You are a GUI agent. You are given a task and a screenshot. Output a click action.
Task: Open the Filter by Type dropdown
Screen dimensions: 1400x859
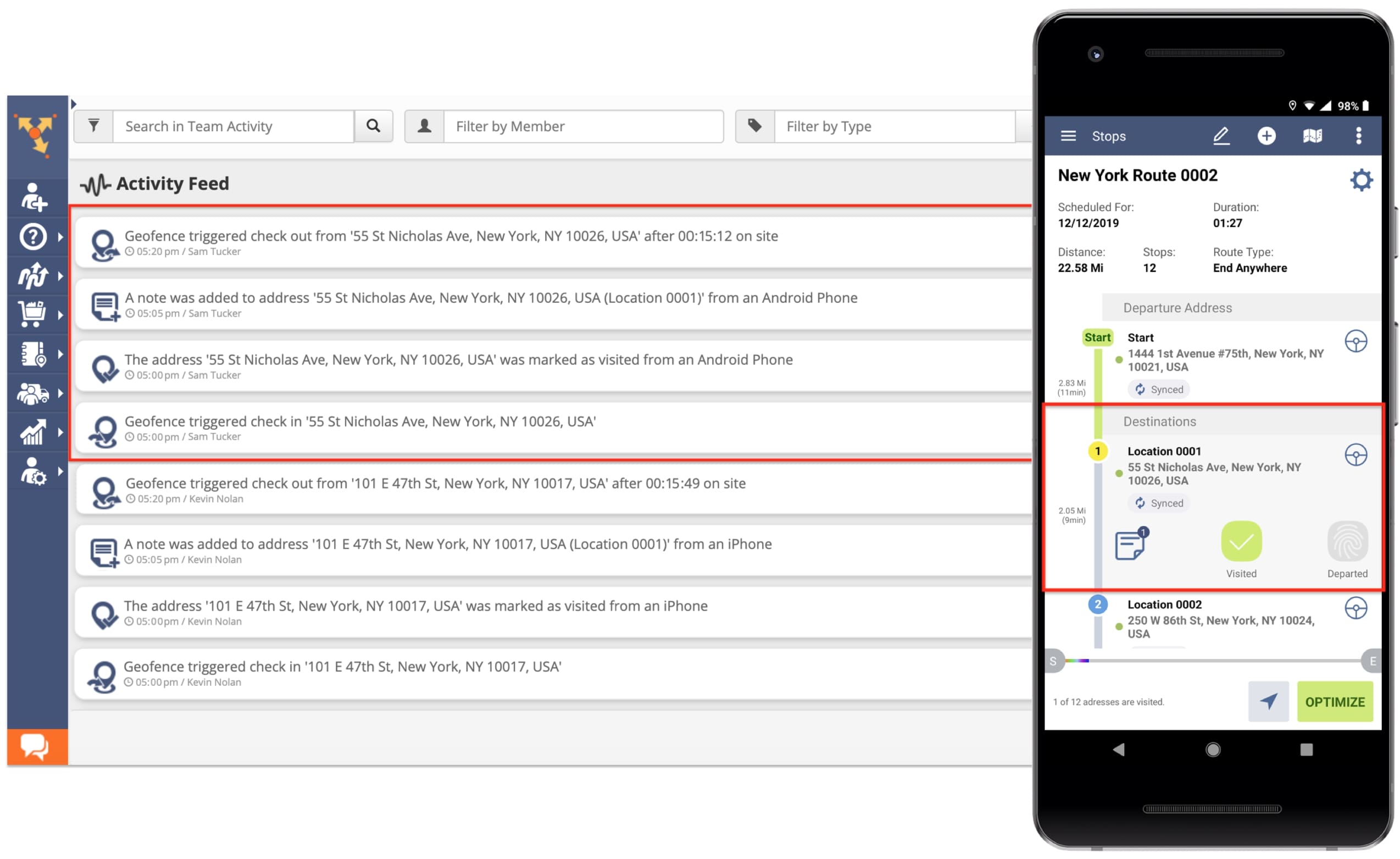coord(895,126)
